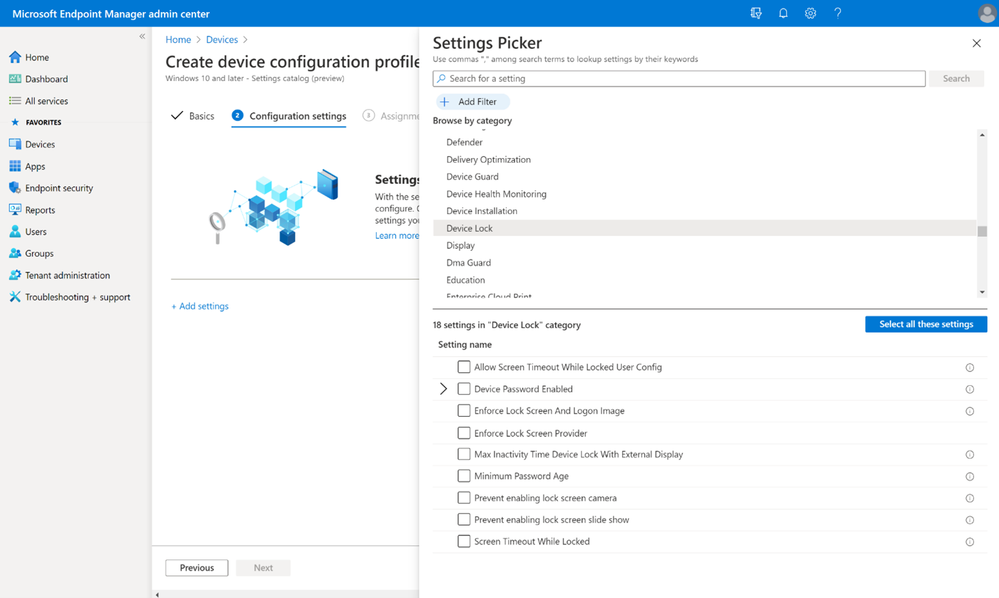The height and width of the screenshot is (598, 999).
Task: Open portal settings gear
Action: click(x=810, y=13)
